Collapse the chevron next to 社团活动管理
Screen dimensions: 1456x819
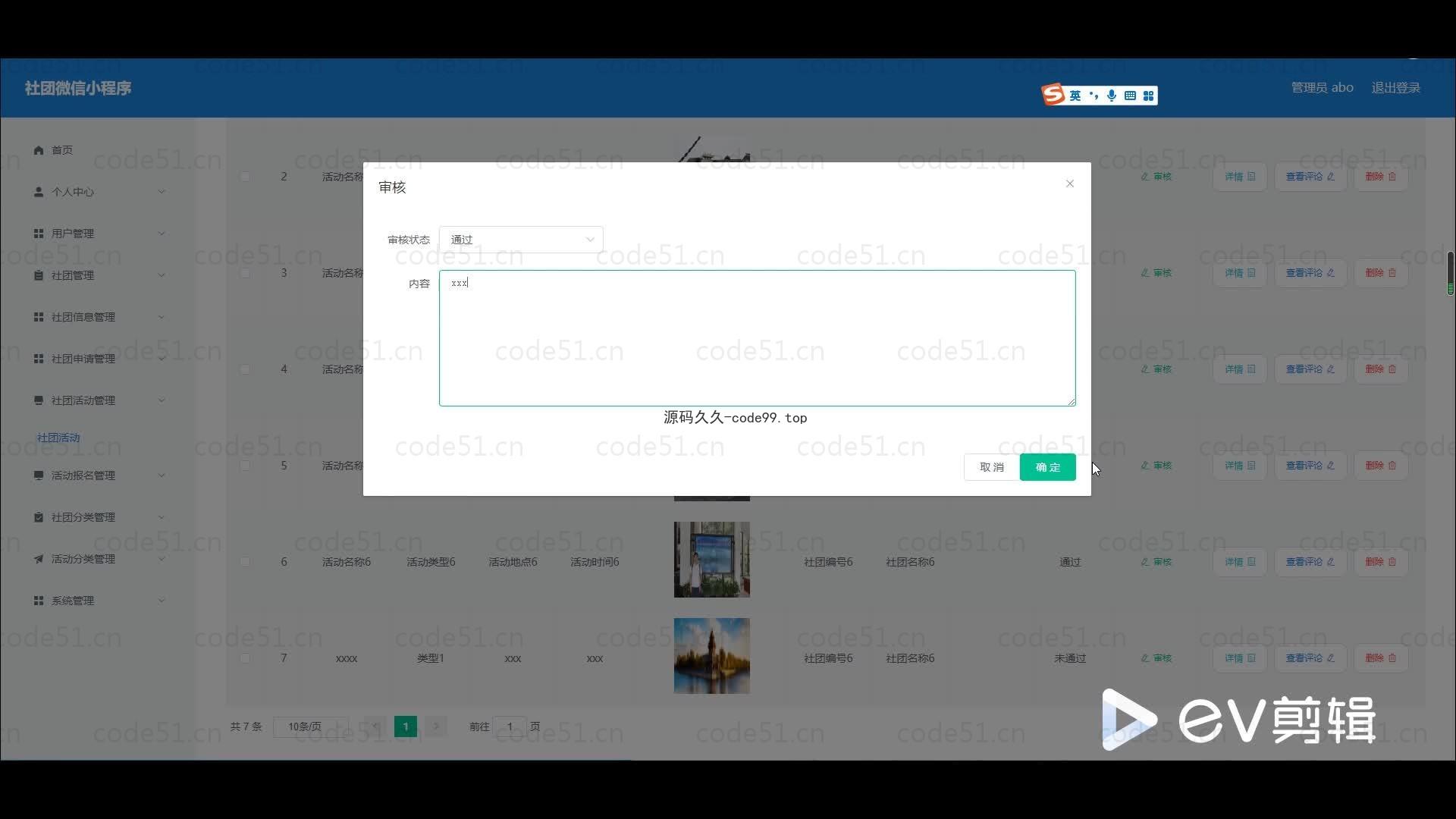pyautogui.click(x=162, y=400)
